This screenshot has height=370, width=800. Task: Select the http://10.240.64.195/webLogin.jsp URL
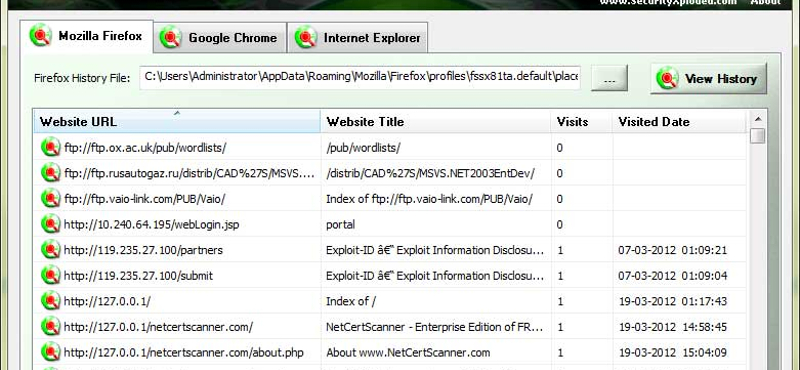pos(152,225)
